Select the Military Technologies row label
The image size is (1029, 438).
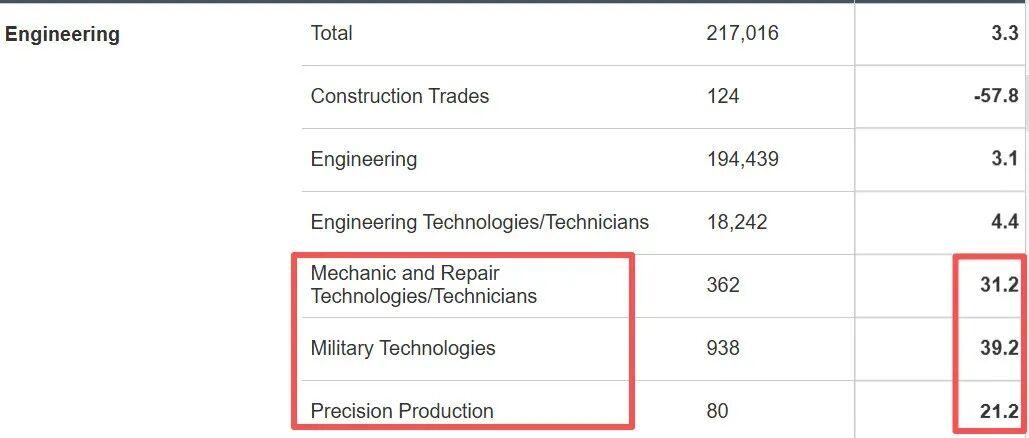point(403,348)
